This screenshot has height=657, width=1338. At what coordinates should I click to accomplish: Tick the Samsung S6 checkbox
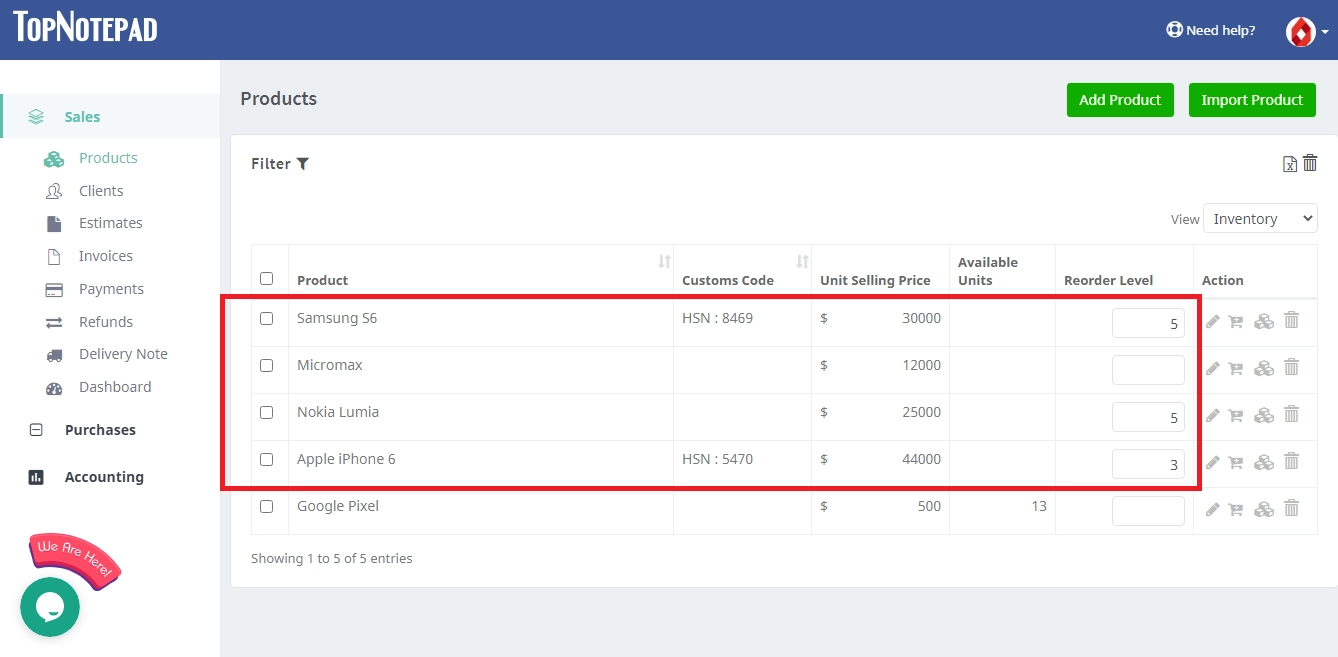click(268, 317)
